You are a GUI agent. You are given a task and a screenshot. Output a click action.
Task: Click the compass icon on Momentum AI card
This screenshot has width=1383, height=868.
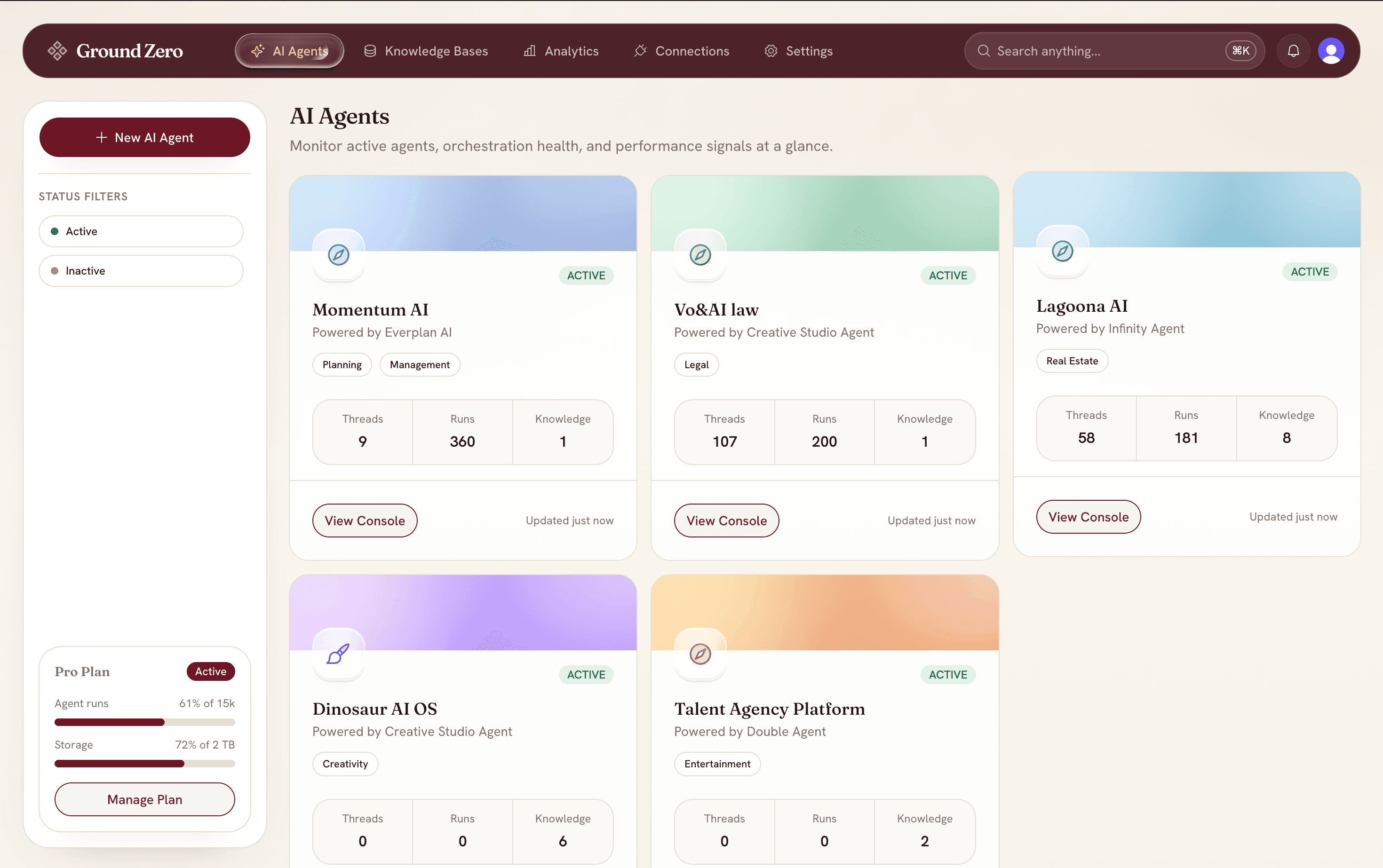coord(338,254)
